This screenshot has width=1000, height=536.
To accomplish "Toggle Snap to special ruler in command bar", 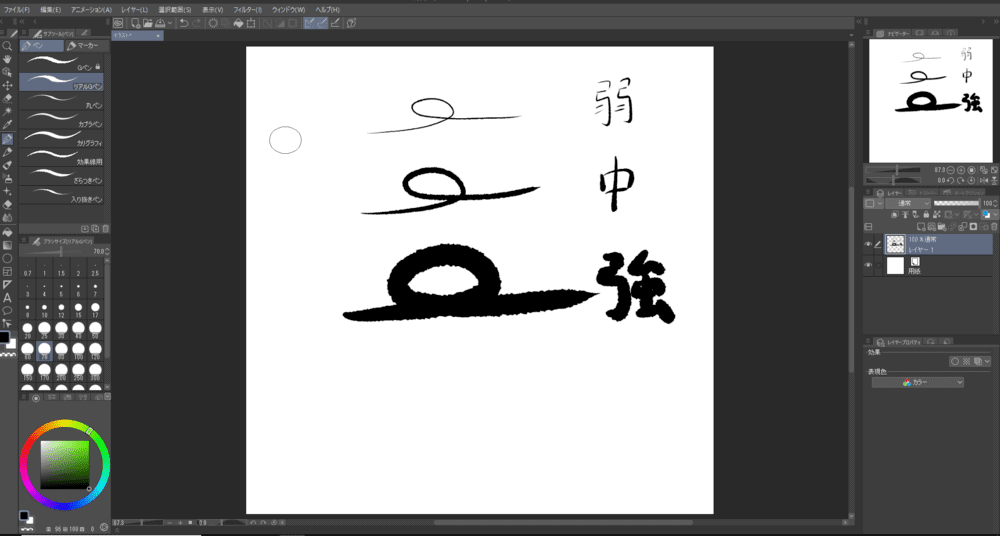I will 322,23.
